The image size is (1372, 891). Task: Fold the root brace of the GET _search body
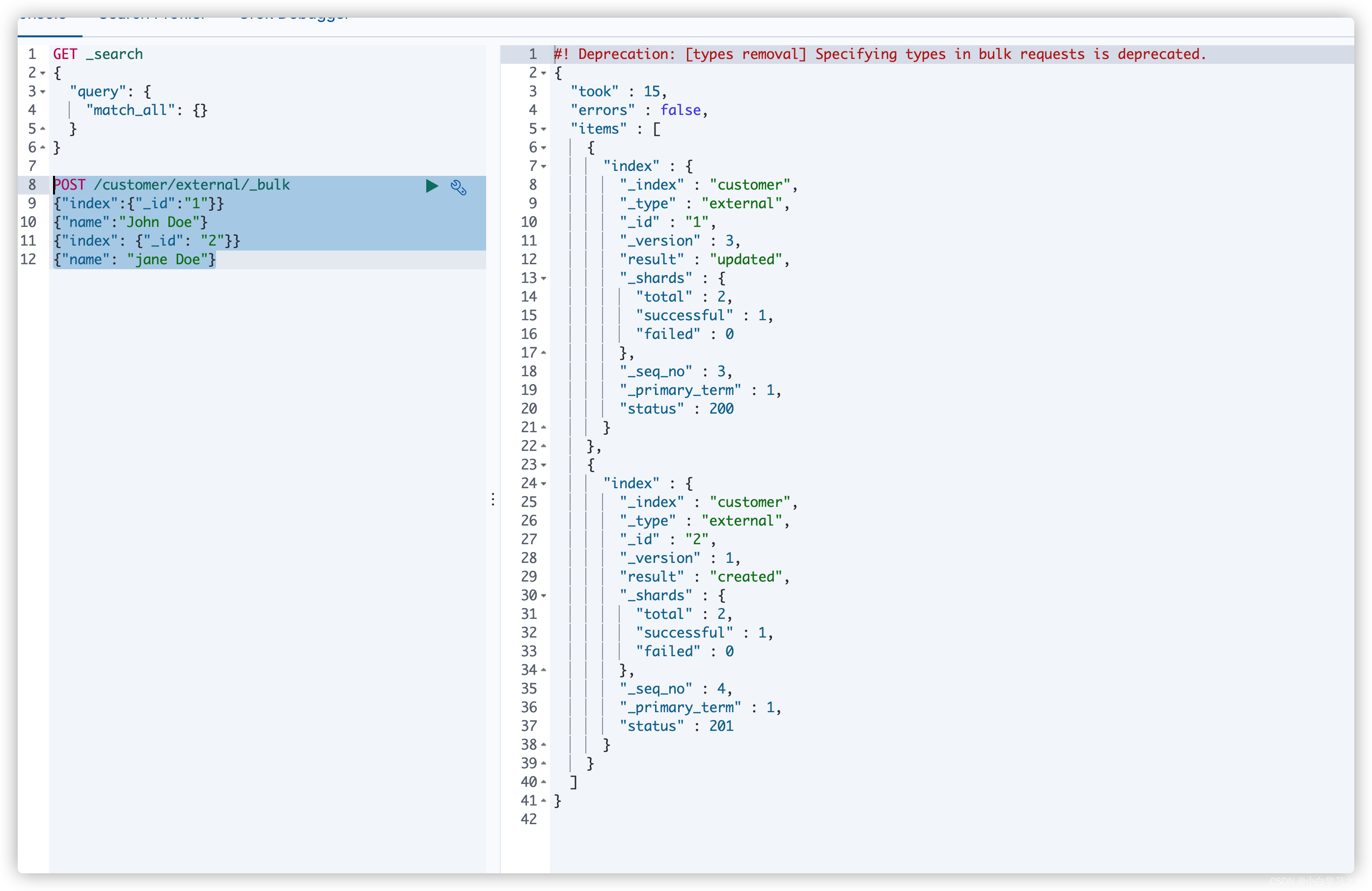click(x=43, y=73)
